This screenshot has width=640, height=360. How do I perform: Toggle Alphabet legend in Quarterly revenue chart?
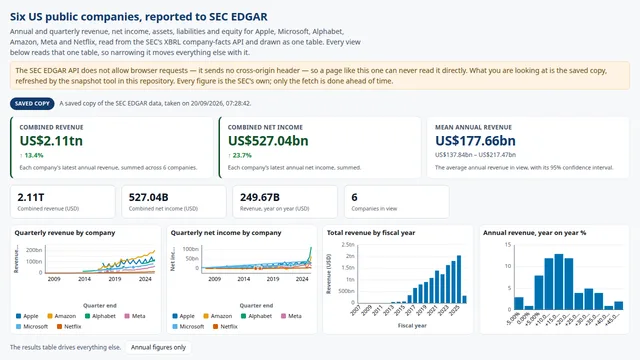[100, 316]
